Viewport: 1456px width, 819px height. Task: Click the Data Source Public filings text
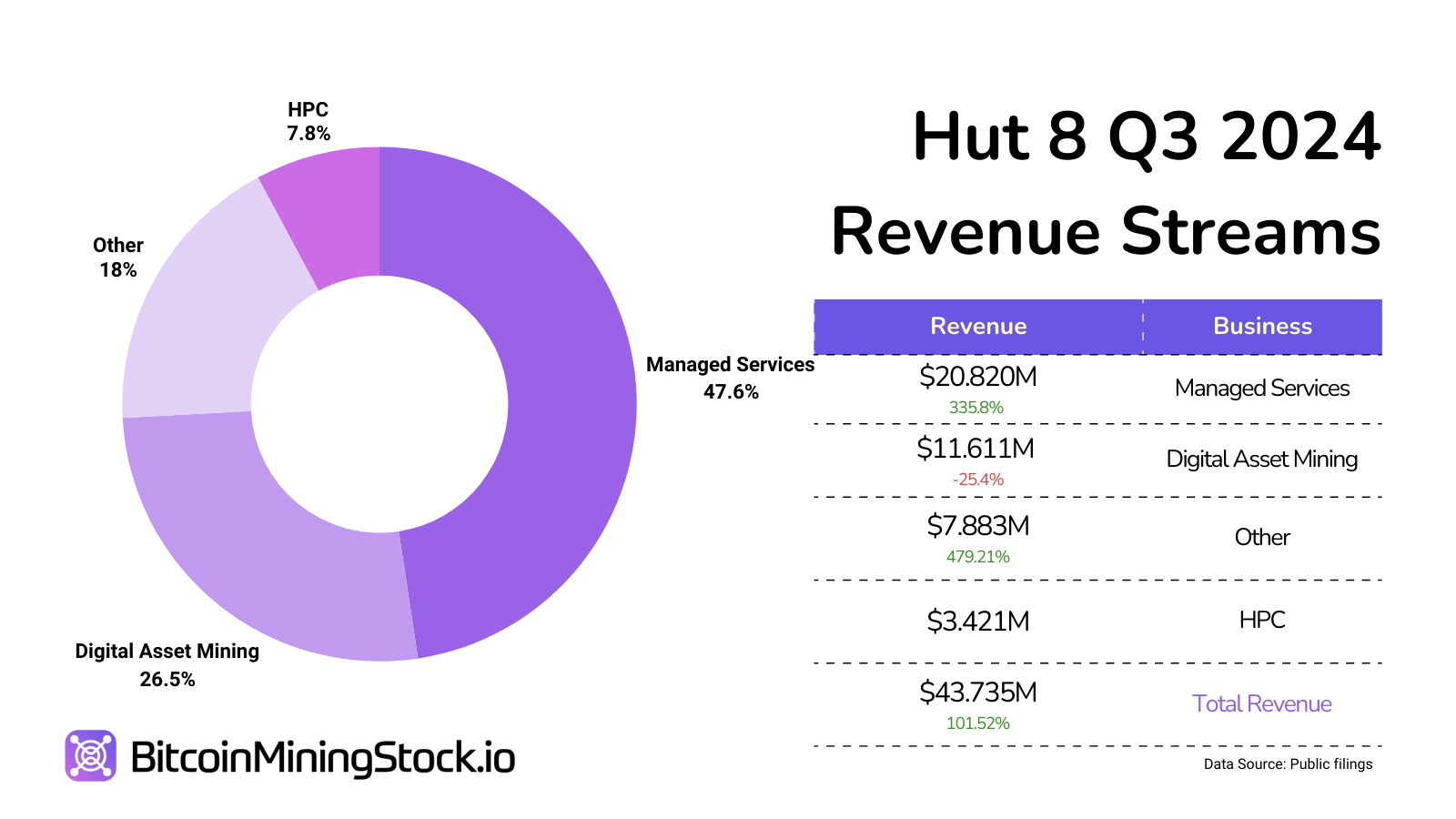point(1288,764)
